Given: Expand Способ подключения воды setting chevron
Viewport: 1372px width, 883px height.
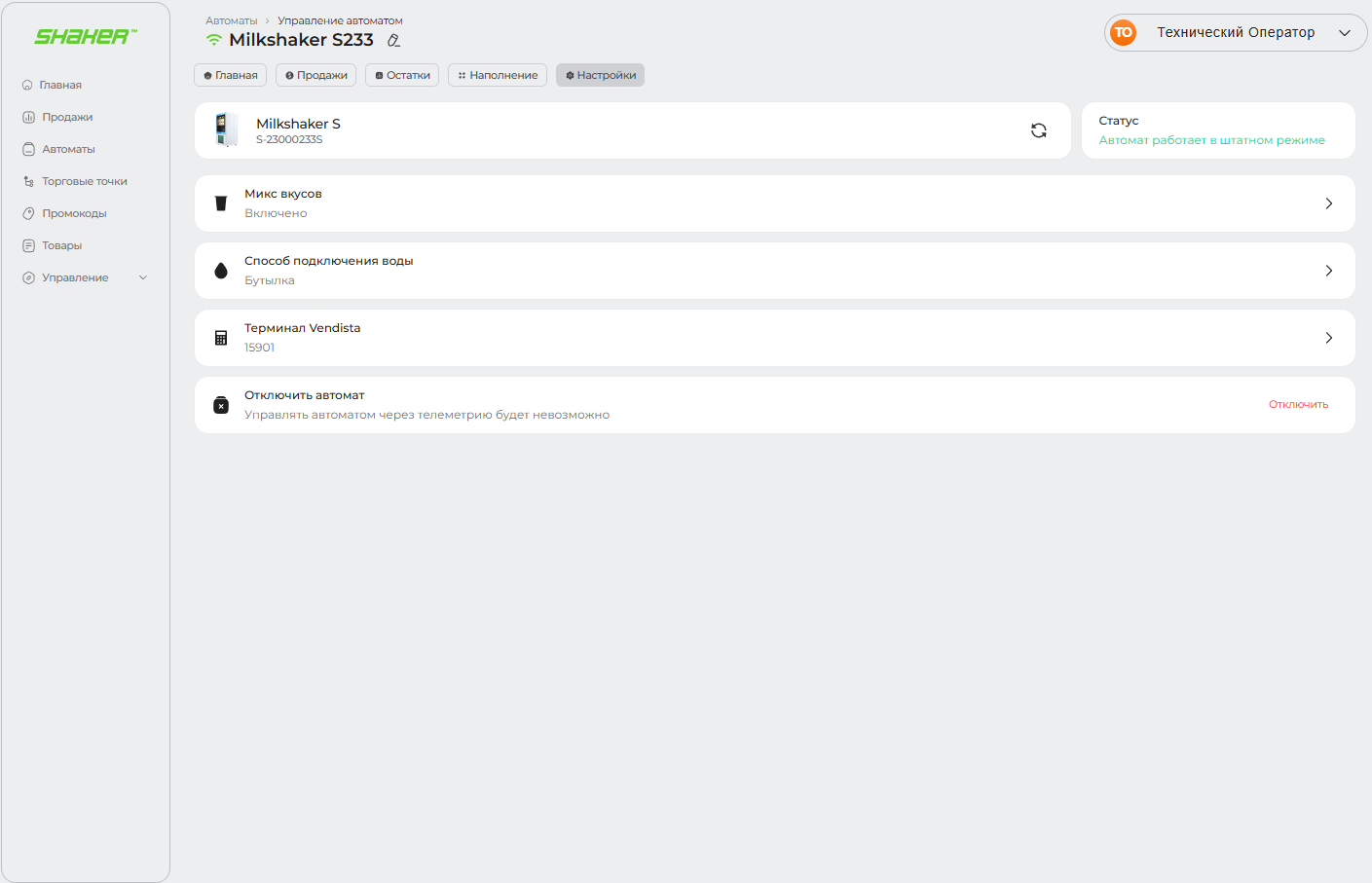Looking at the screenshot, I should point(1328,271).
